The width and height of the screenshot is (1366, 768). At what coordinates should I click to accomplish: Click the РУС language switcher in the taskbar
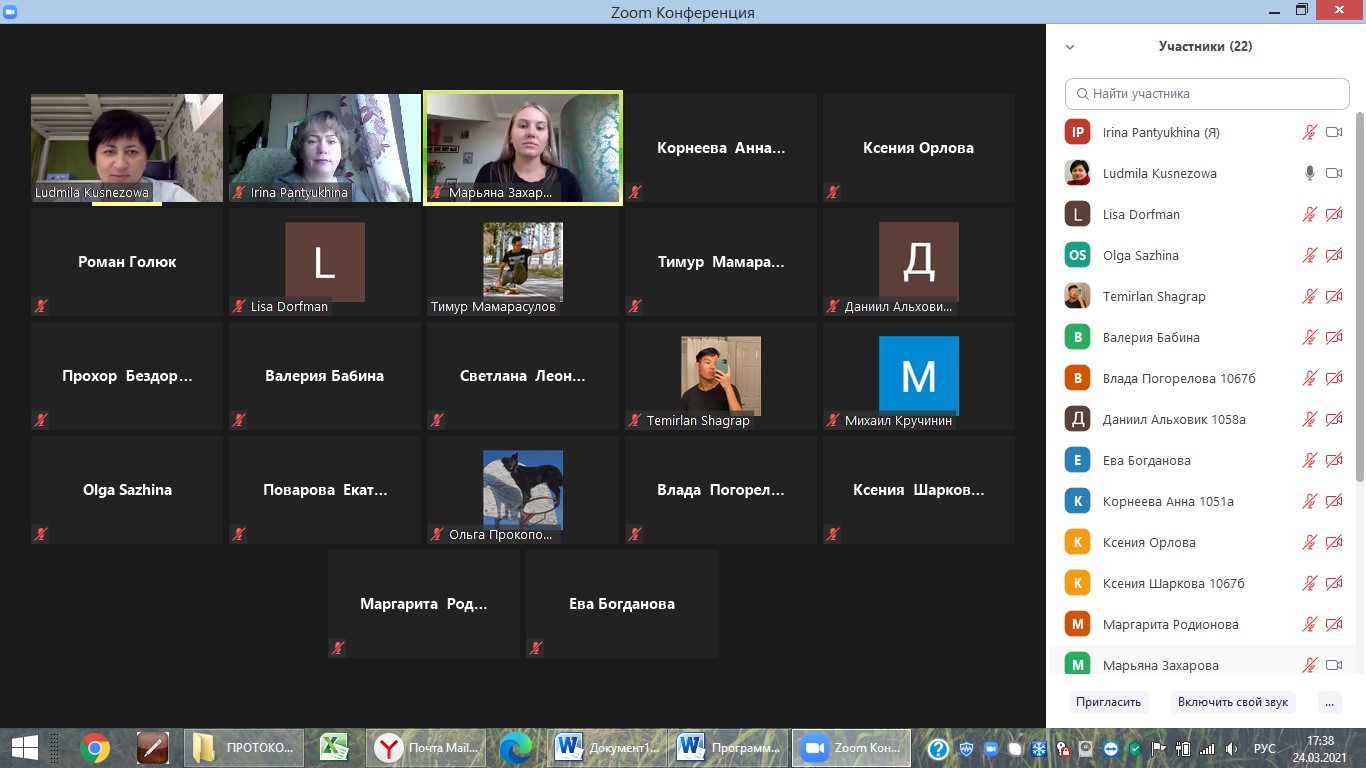click(1264, 748)
